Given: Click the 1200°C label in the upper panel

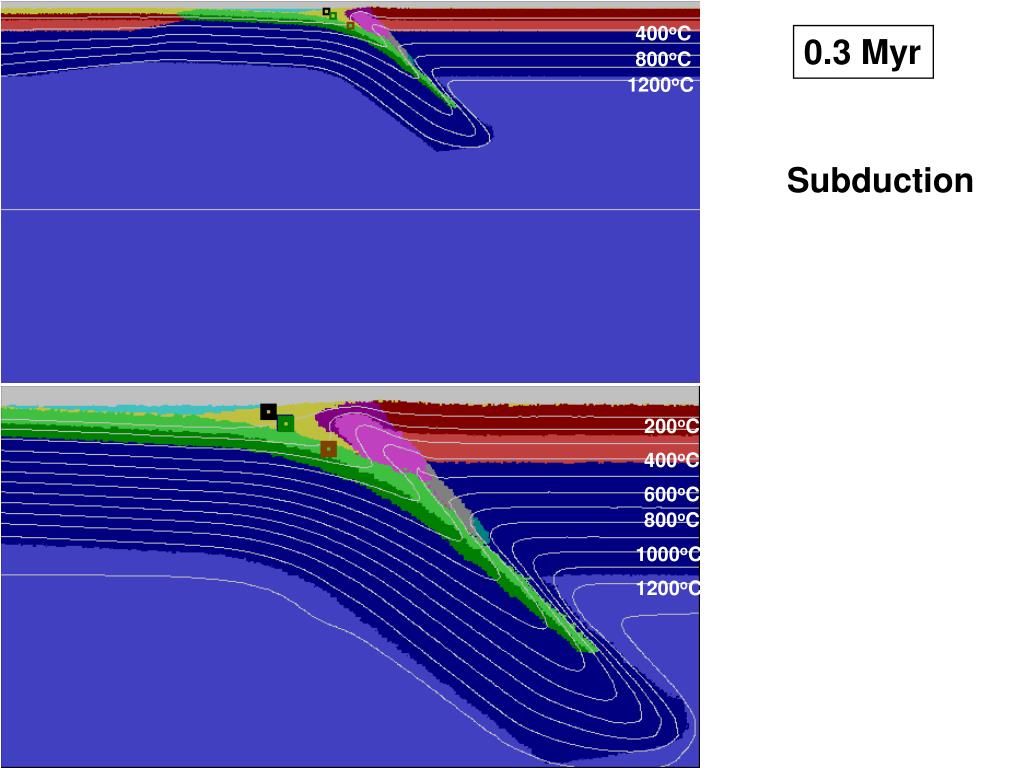Looking at the screenshot, I should click(x=660, y=85).
